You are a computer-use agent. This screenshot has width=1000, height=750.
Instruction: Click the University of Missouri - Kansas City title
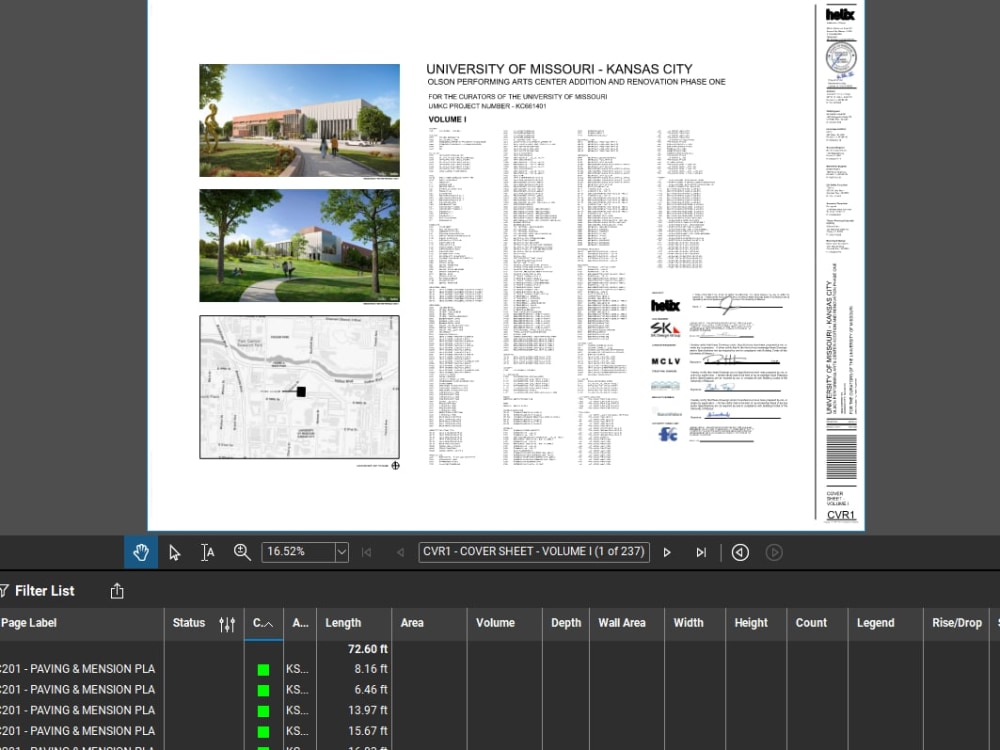tap(559, 69)
